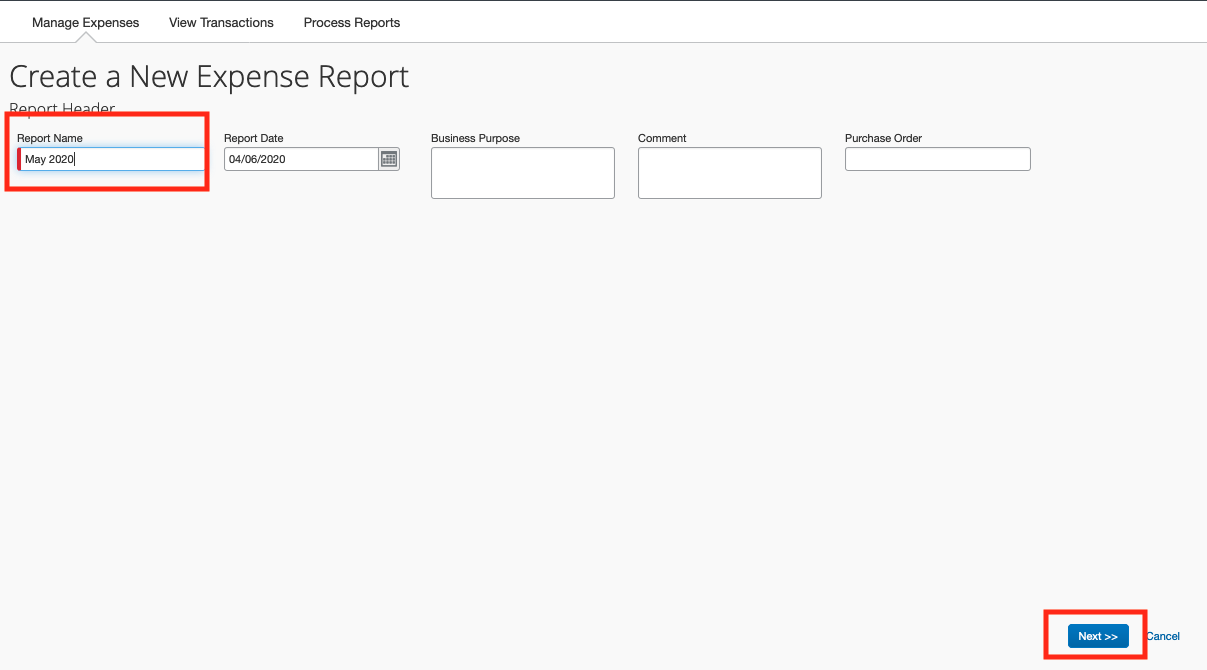
Task: Select the Comment text area
Action: (x=730, y=173)
